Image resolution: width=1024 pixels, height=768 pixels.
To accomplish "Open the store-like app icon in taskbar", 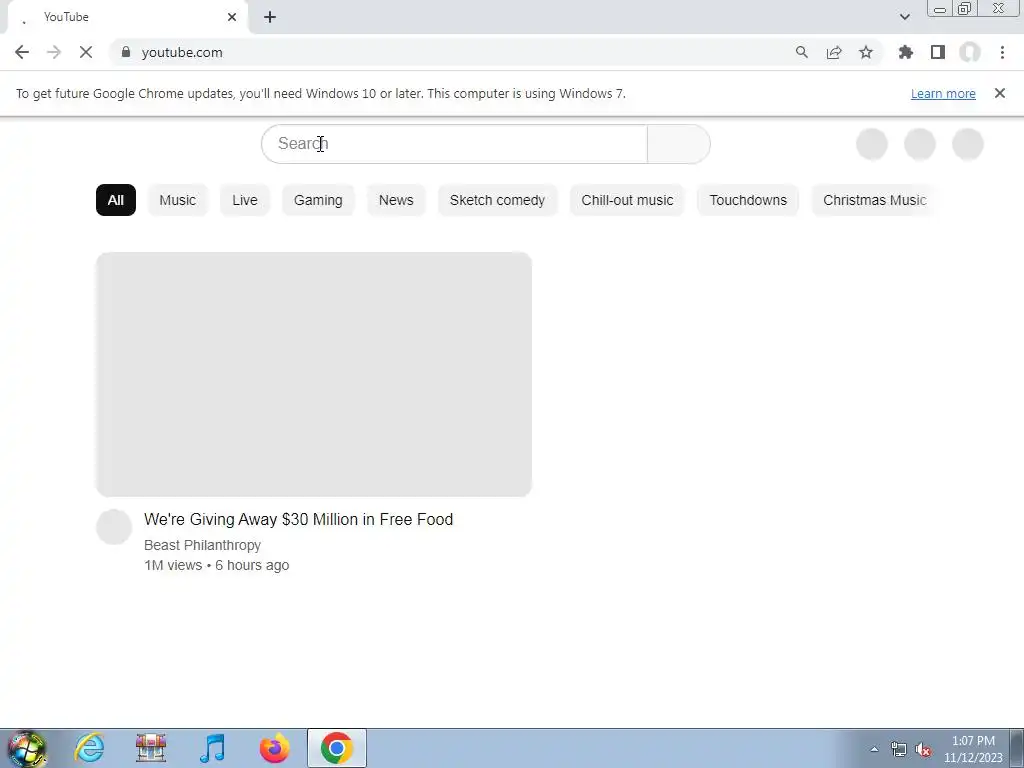I will 151,748.
